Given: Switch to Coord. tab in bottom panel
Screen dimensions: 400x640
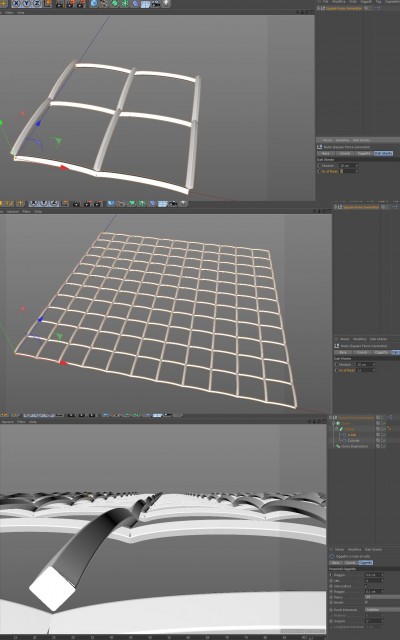Looking at the screenshot, I should (x=351, y=562).
